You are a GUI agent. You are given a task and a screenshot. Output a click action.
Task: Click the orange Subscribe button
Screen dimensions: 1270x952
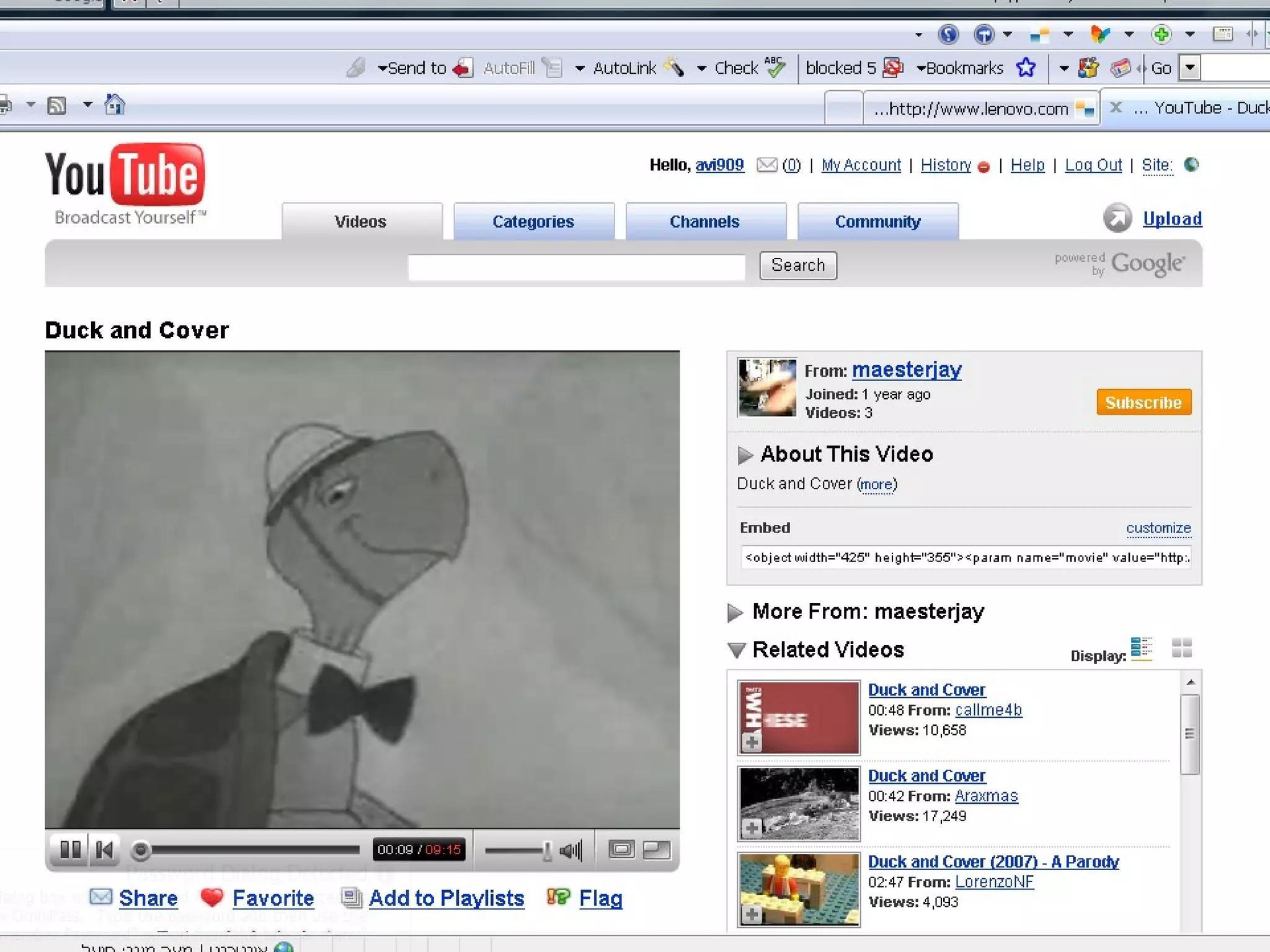point(1143,402)
